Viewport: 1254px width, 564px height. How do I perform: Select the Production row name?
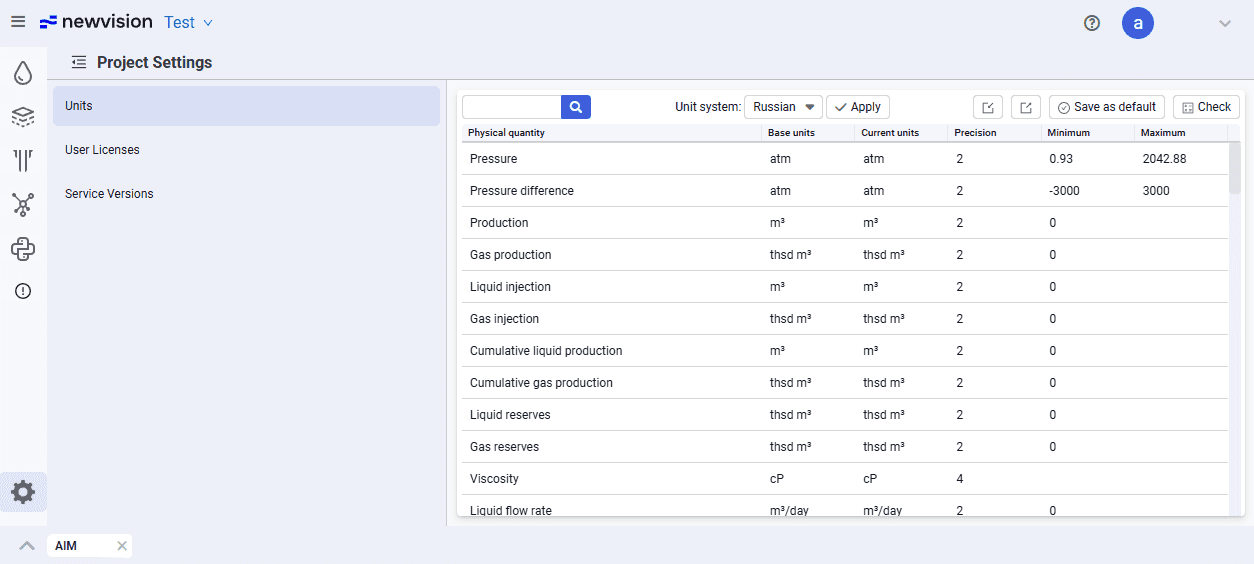click(x=499, y=223)
